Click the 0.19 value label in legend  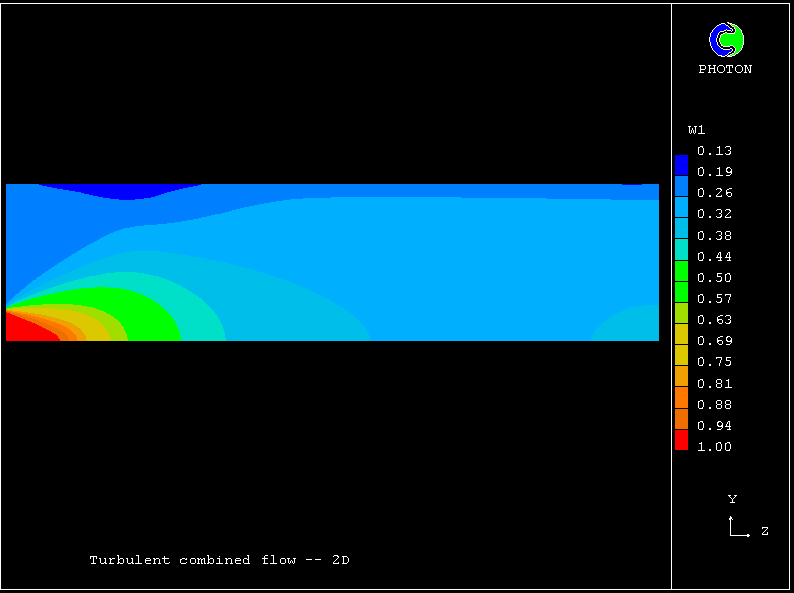(x=714, y=172)
